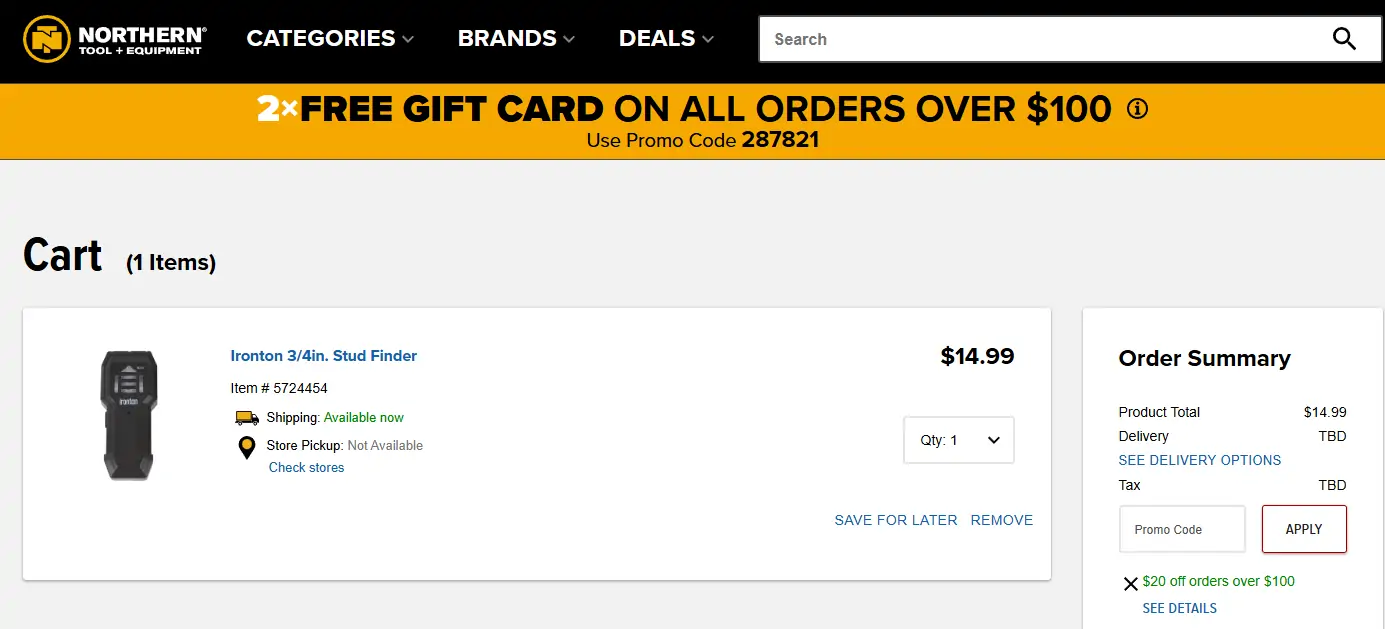Click See Delivery Options link
Image resolution: width=1385 pixels, height=629 pixels.
[x=1199, y=460]
